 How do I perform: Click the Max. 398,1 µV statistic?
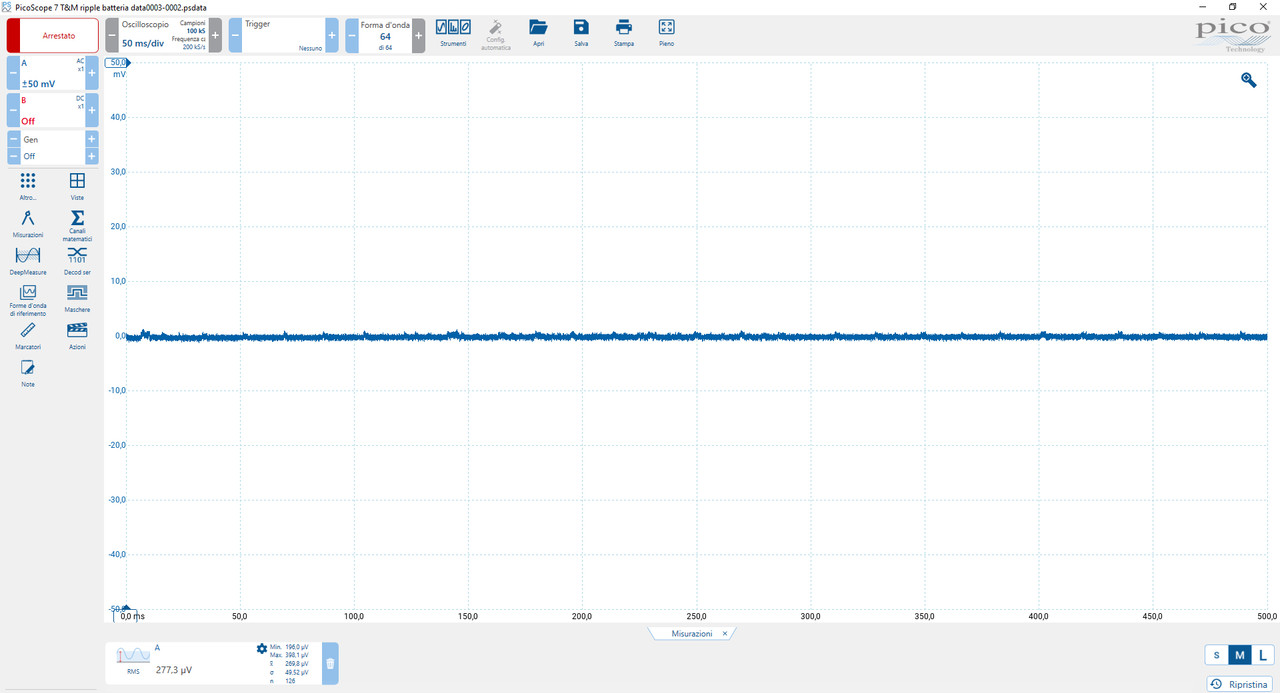(289, 655)
